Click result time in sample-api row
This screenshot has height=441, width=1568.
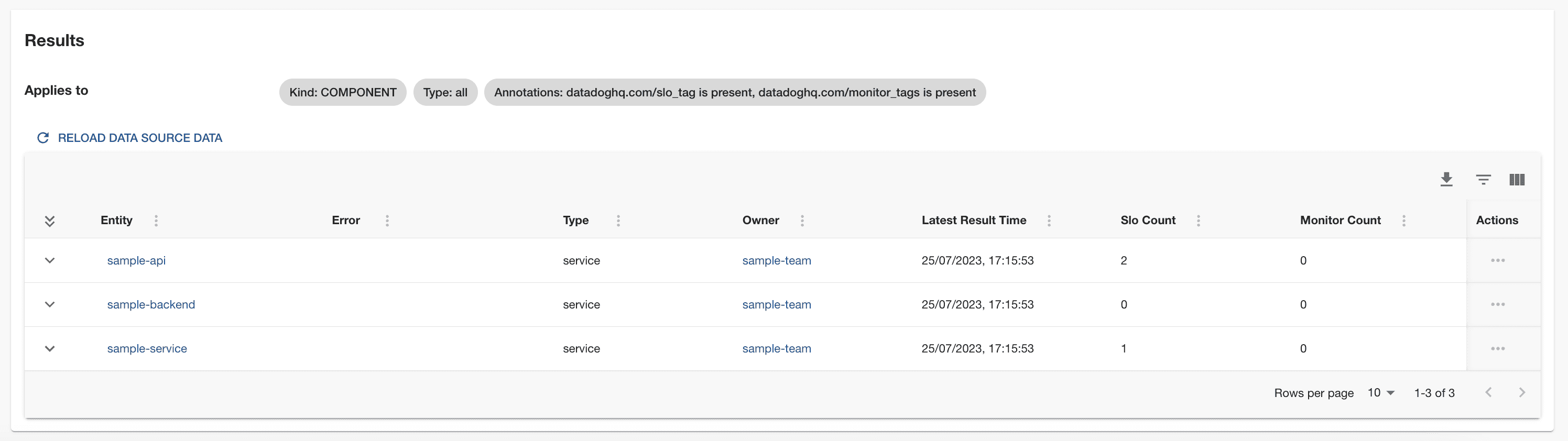977,260
